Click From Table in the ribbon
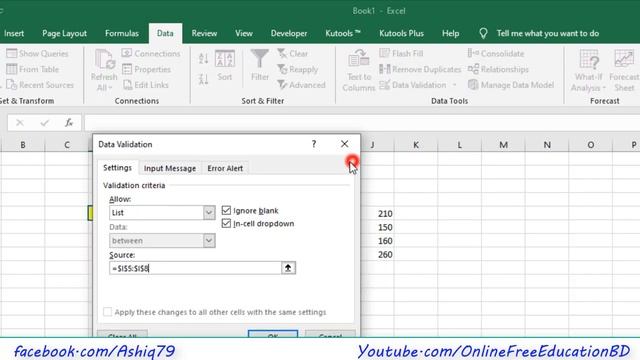640x360 pixels. click(x=33, y=69)
